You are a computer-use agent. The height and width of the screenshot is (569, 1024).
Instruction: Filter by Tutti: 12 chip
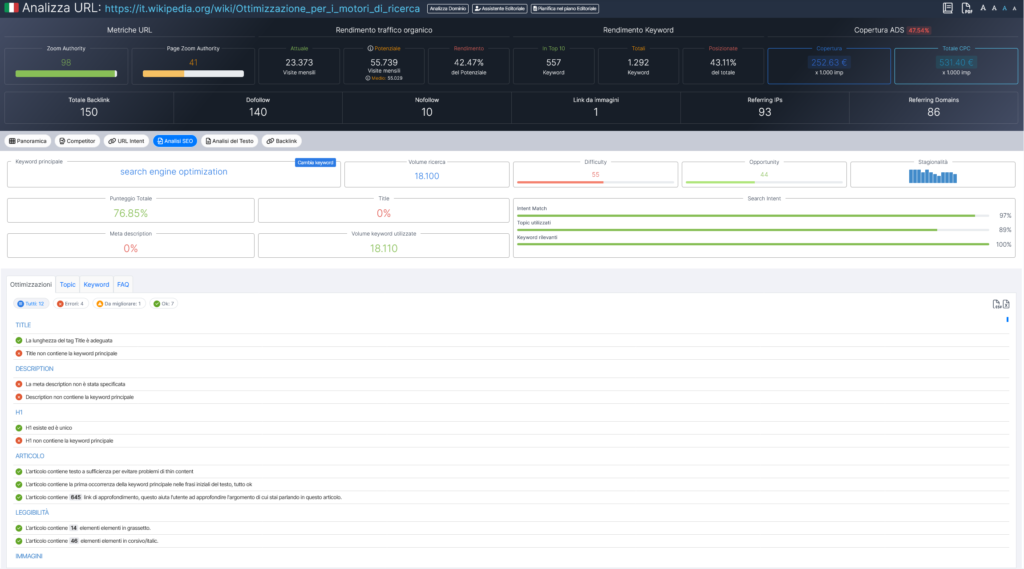[31, 304]
